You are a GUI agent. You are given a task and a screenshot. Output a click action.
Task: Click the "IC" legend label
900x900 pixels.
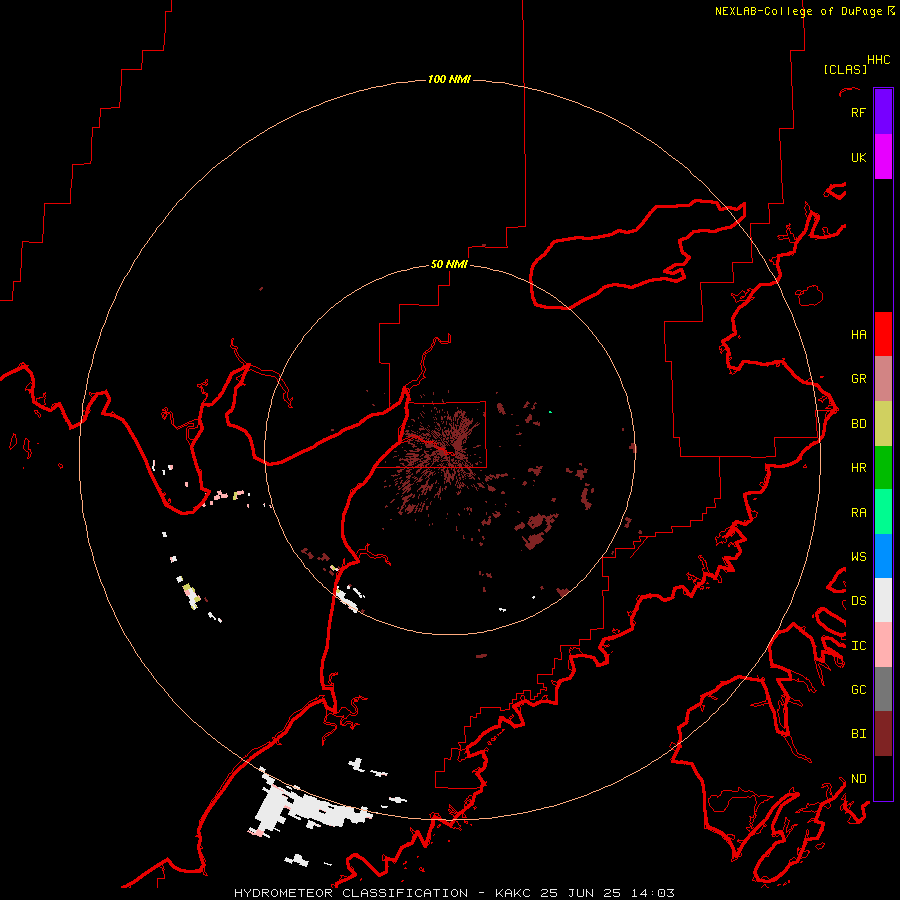858,645
